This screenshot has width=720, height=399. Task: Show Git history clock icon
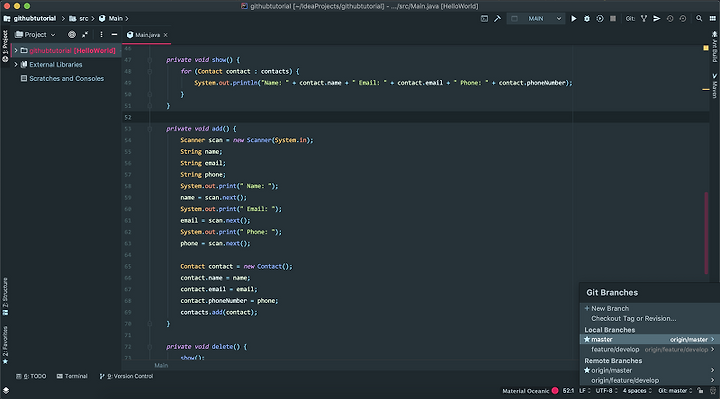point(670,19)
